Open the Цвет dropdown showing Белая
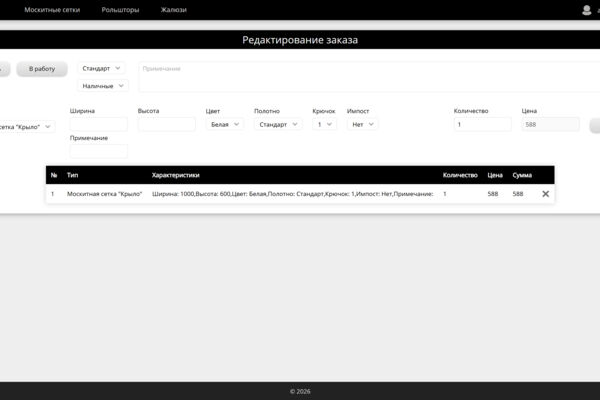The width and height of the screenshot is (600, 400). point(225,124)
